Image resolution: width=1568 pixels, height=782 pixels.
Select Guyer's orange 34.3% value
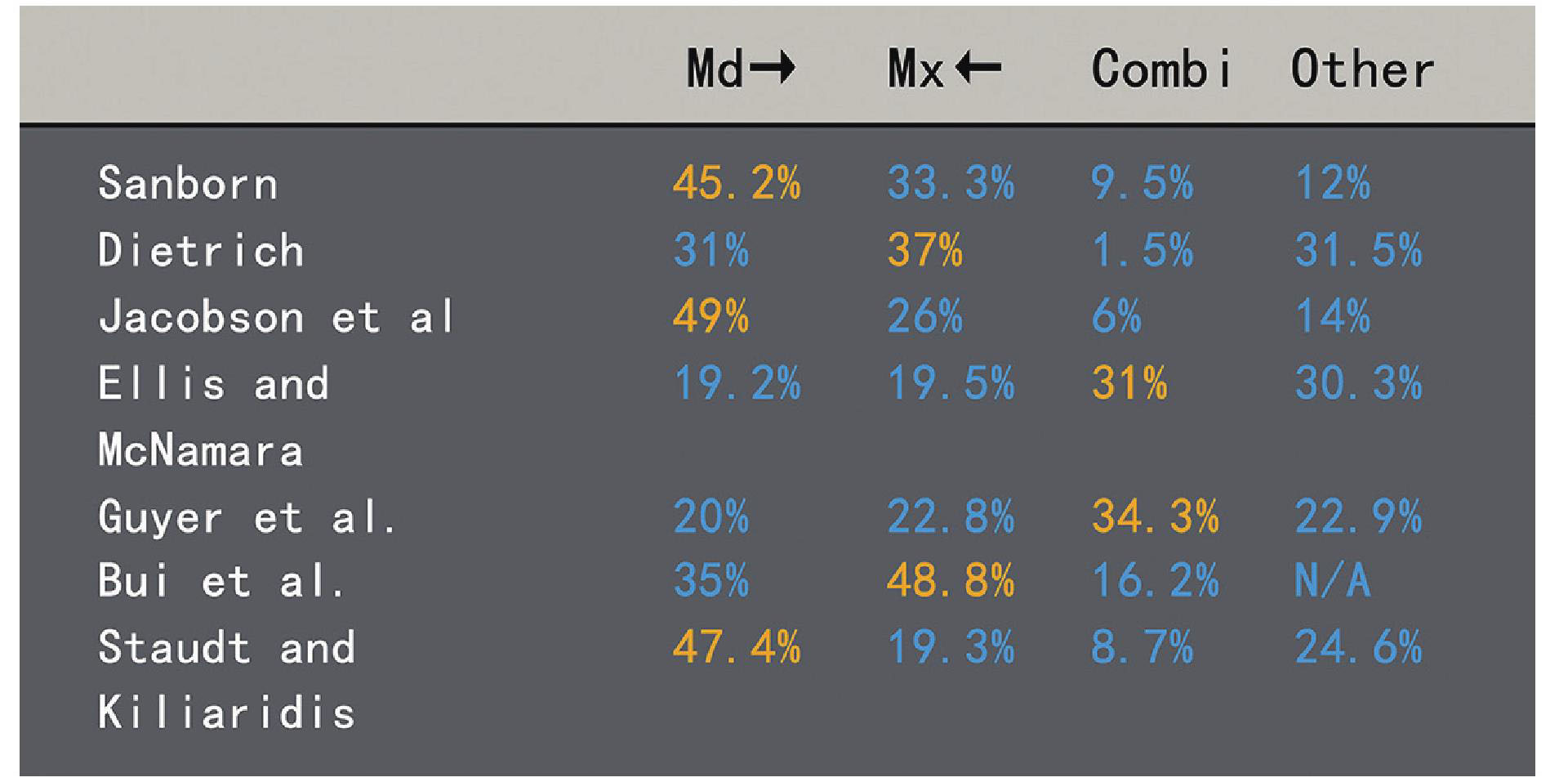[1155, 516]
